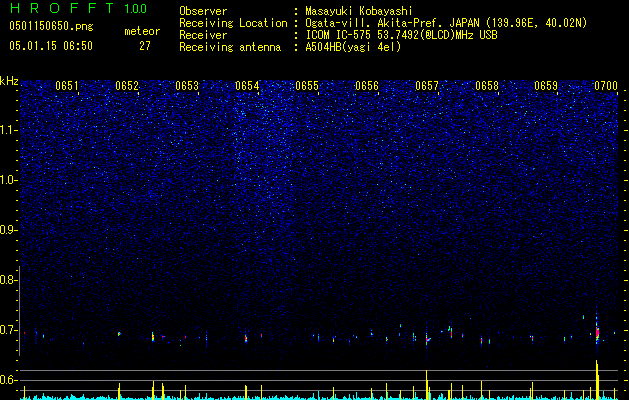Viewport: 629px width, 400px height.
Task: Click the A504HB(yagi 4el) antenna text
Action: [x=353, y=47]
